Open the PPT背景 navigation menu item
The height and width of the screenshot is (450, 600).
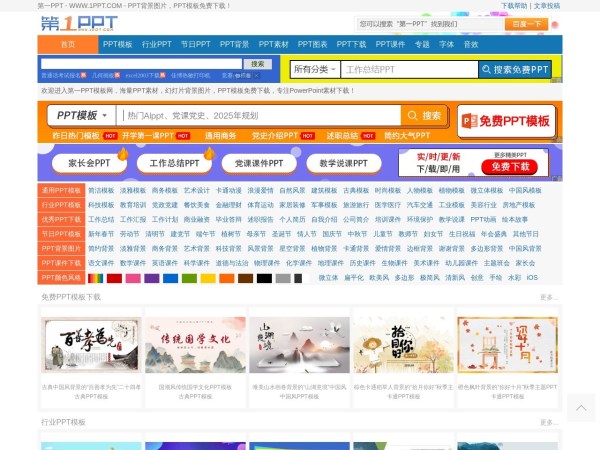pyautogui.click(x=234, y=44)
